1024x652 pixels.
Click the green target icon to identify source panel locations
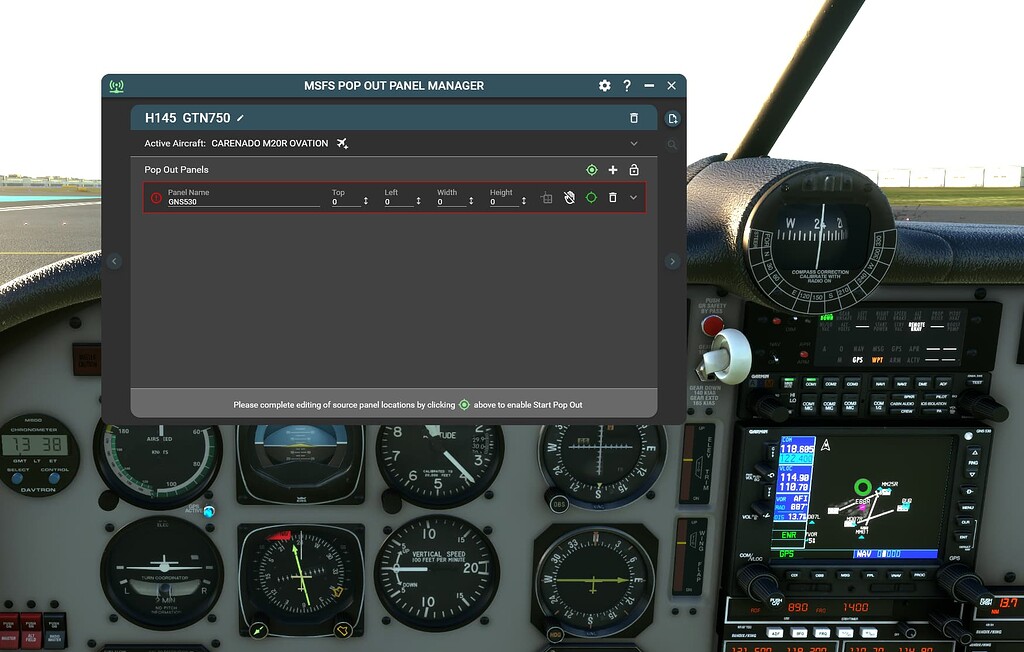(x=591, y=170)
